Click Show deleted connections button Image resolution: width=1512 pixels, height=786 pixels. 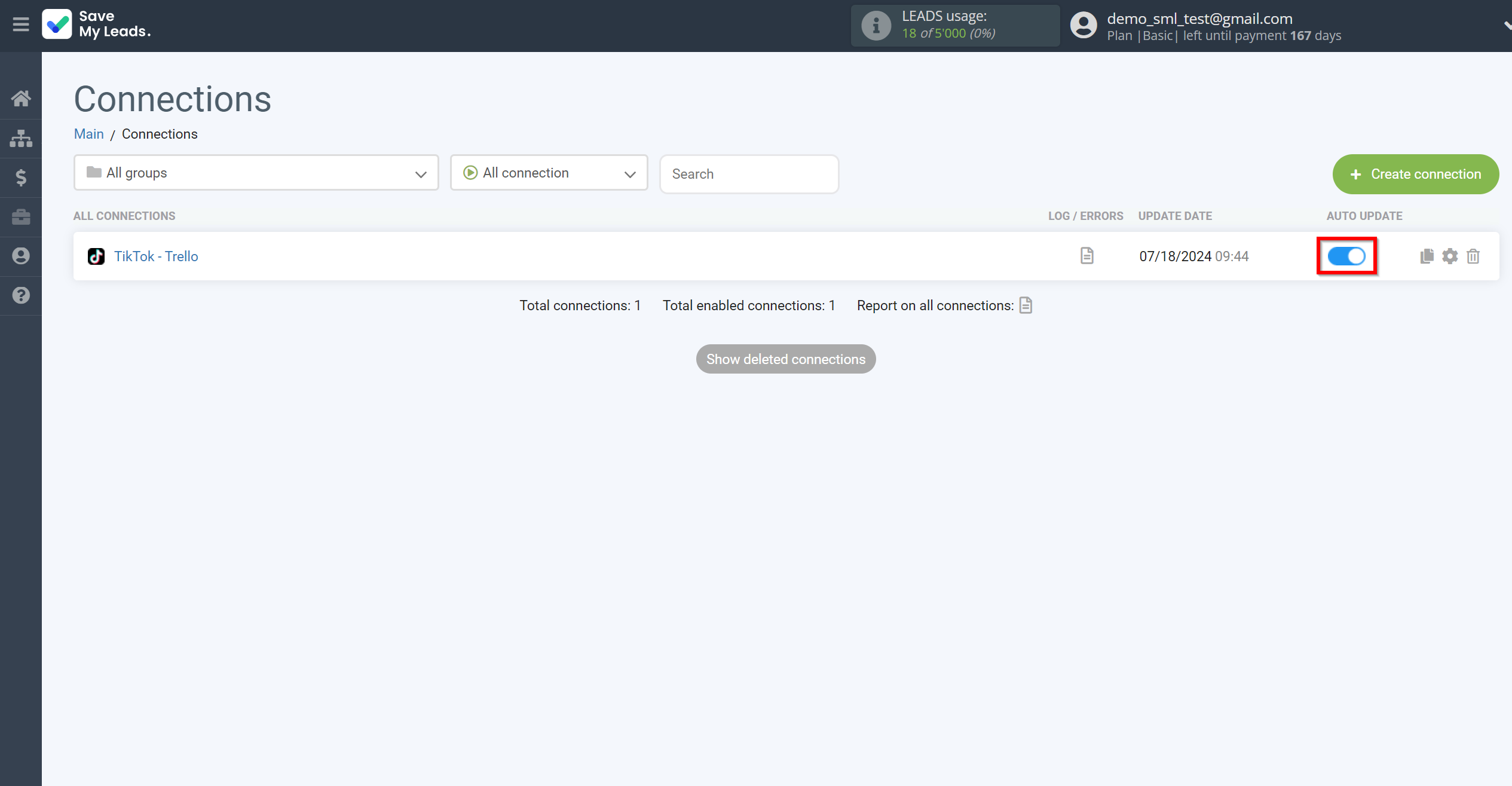[x=785, y=358]
